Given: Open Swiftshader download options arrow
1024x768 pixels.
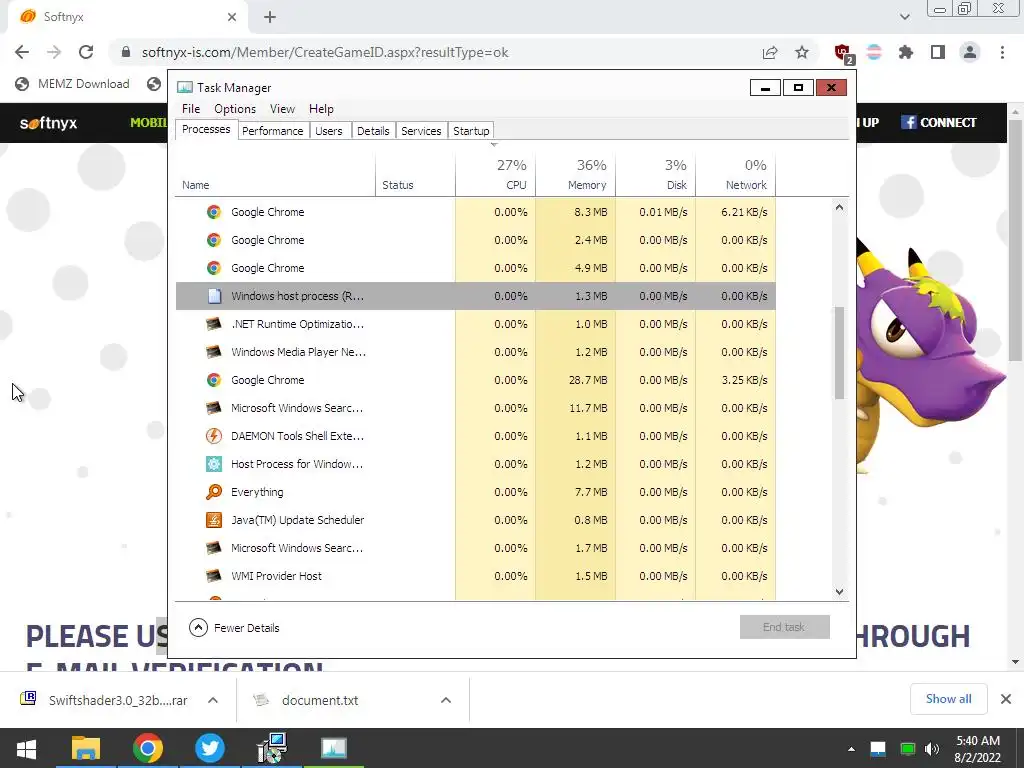Looking at the screenshot, I should [x=213, y=700].
